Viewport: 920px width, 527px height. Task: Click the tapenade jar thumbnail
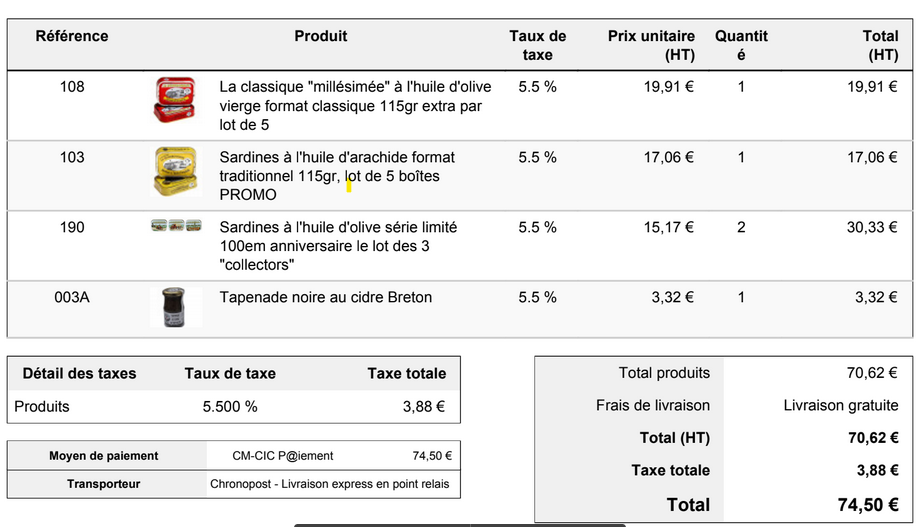pyautogui.click(x=175, y=307)
